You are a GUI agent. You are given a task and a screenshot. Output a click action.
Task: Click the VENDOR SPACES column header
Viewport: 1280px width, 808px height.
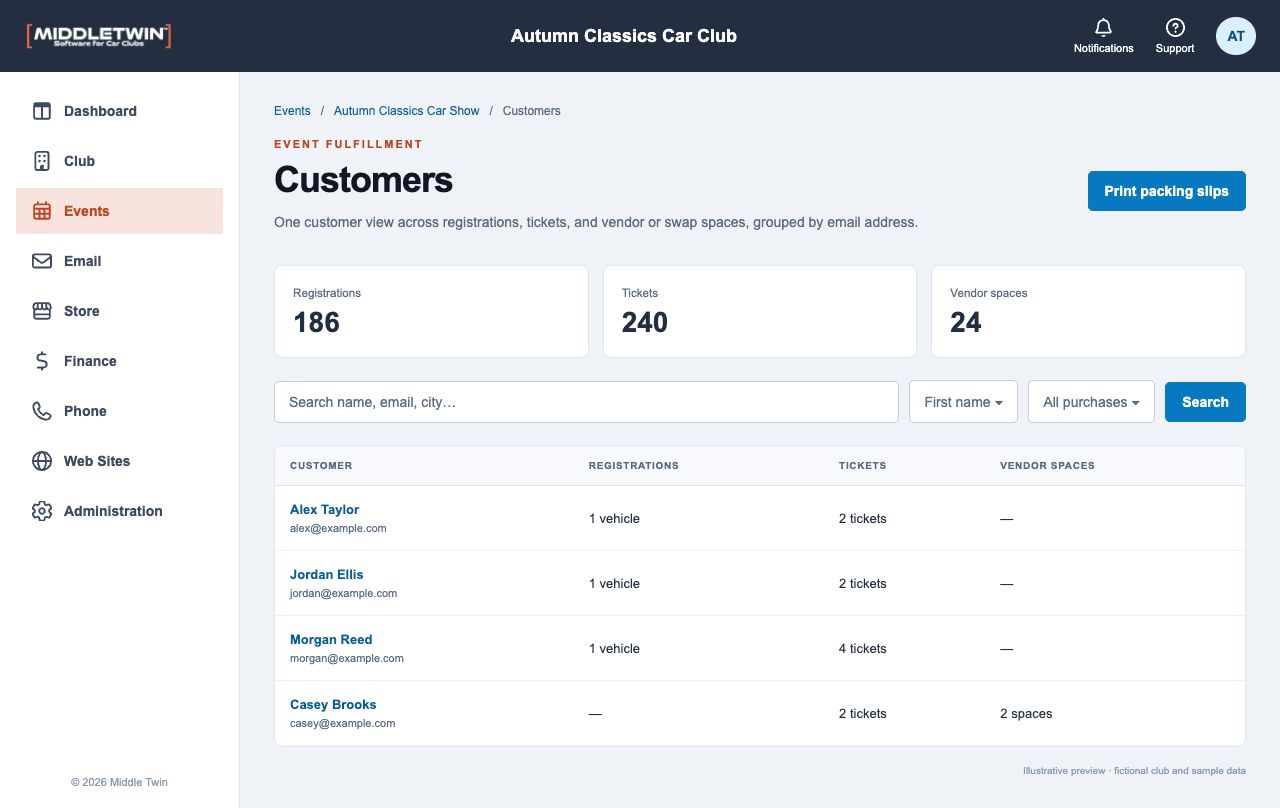[1047, 466]
